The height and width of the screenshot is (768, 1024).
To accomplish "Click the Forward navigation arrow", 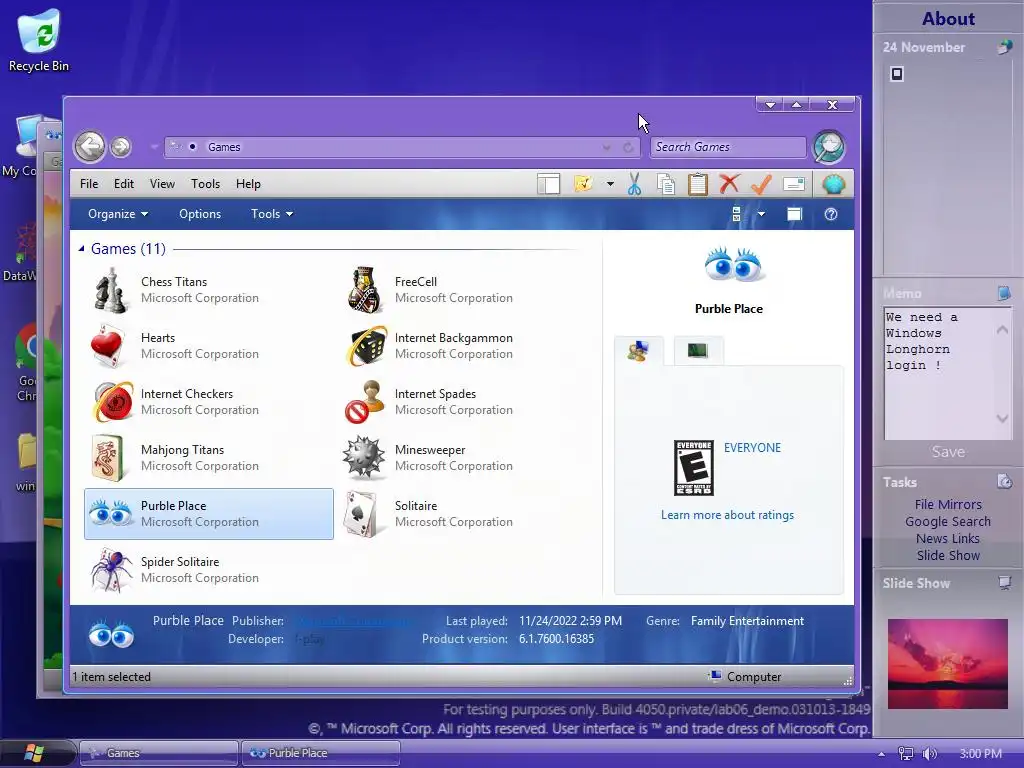I will [120, 147].
